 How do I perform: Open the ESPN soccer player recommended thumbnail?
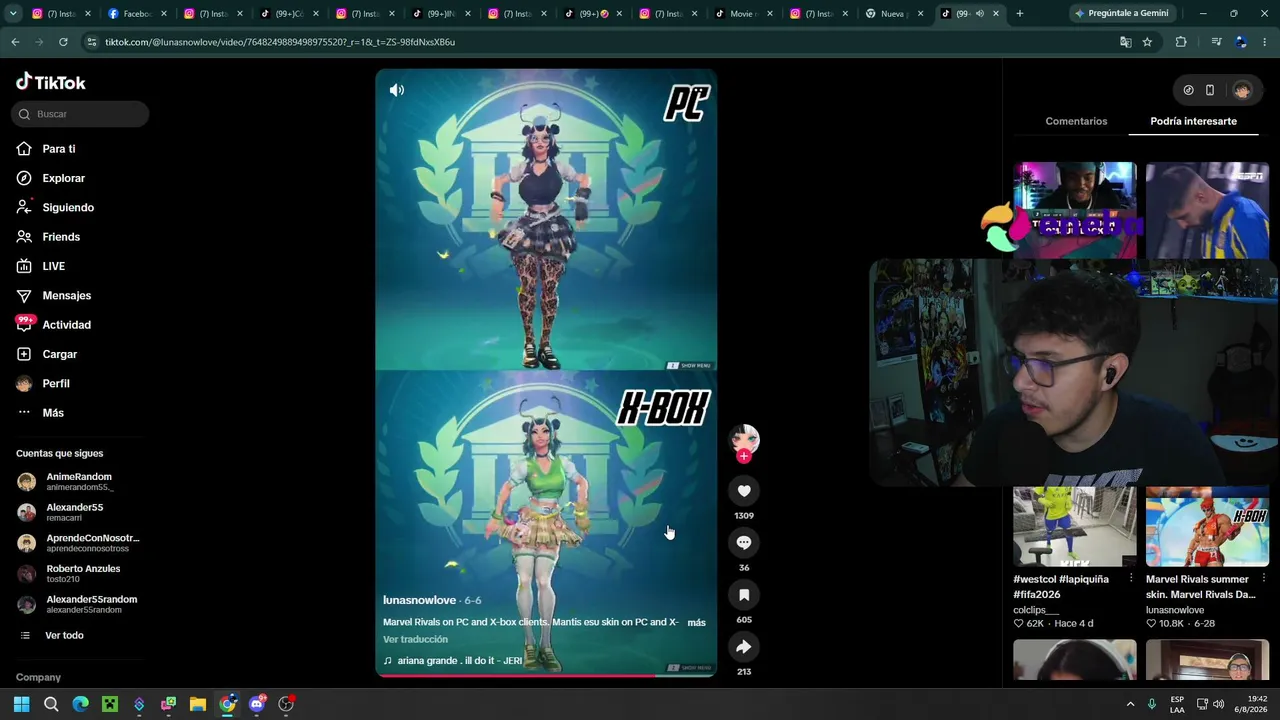pyautogui.click(x=1207, y=210)
